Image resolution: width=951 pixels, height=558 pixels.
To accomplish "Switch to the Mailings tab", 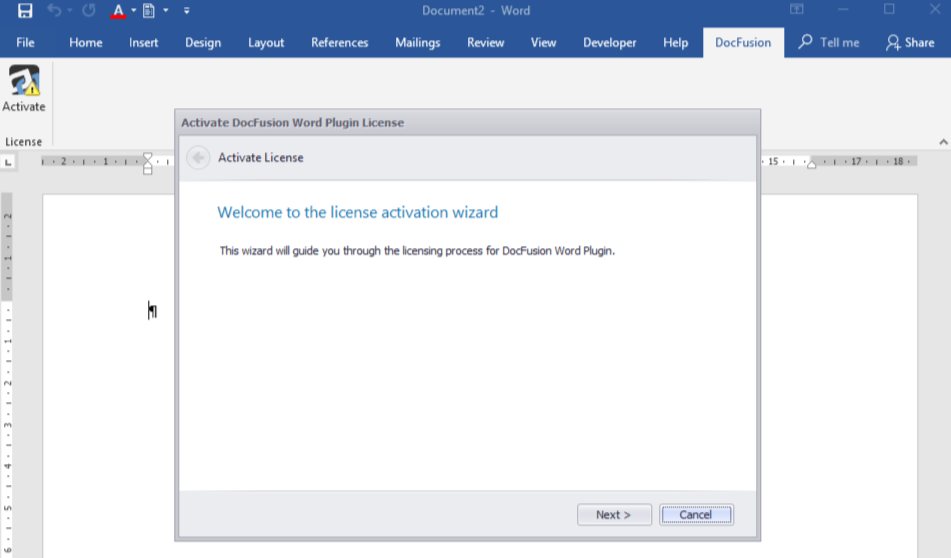I will click(x=418, y=42).
